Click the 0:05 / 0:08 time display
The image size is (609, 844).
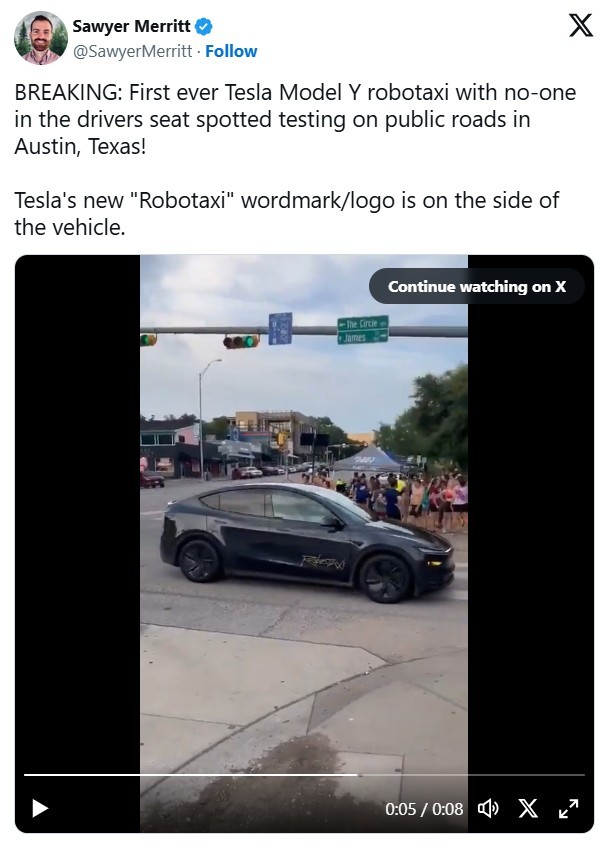(424, 809)
